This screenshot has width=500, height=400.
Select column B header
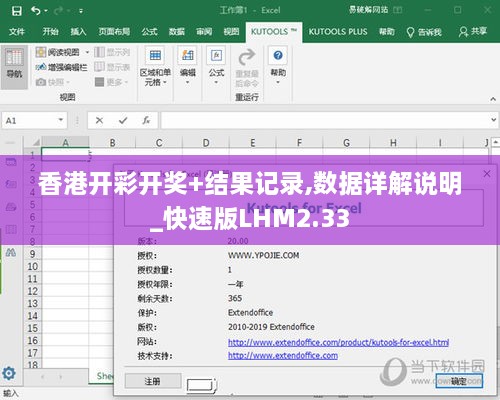coord(112,143)
